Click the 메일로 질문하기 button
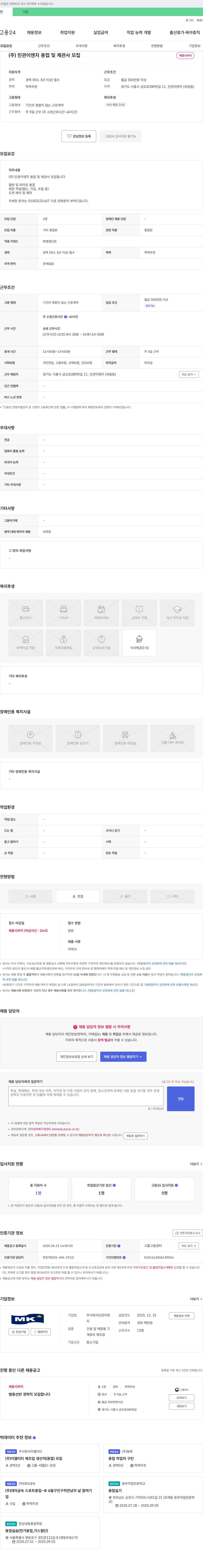203x1568 pixels. (135, 1136)
